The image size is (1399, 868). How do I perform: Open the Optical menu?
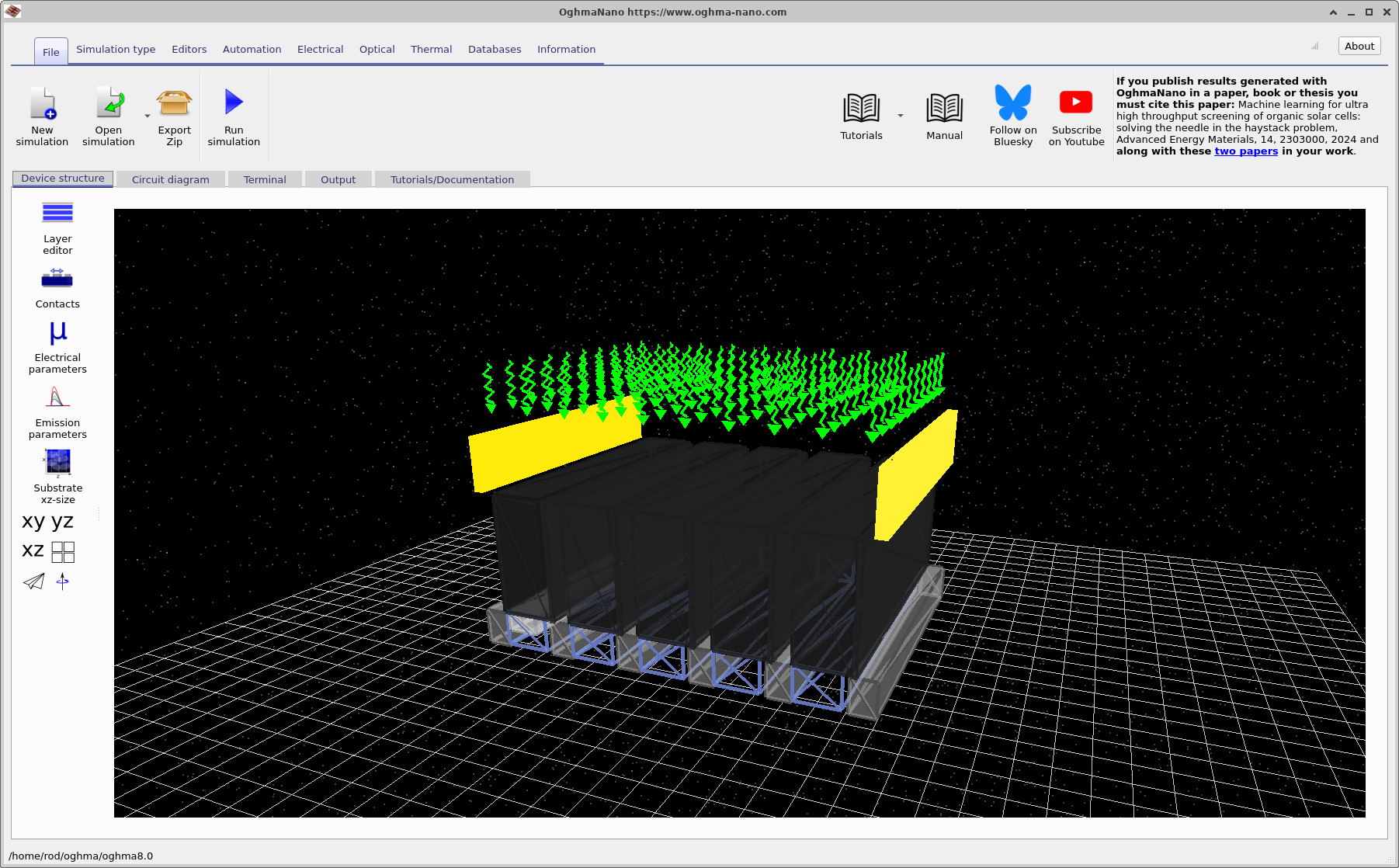(377, 49)
